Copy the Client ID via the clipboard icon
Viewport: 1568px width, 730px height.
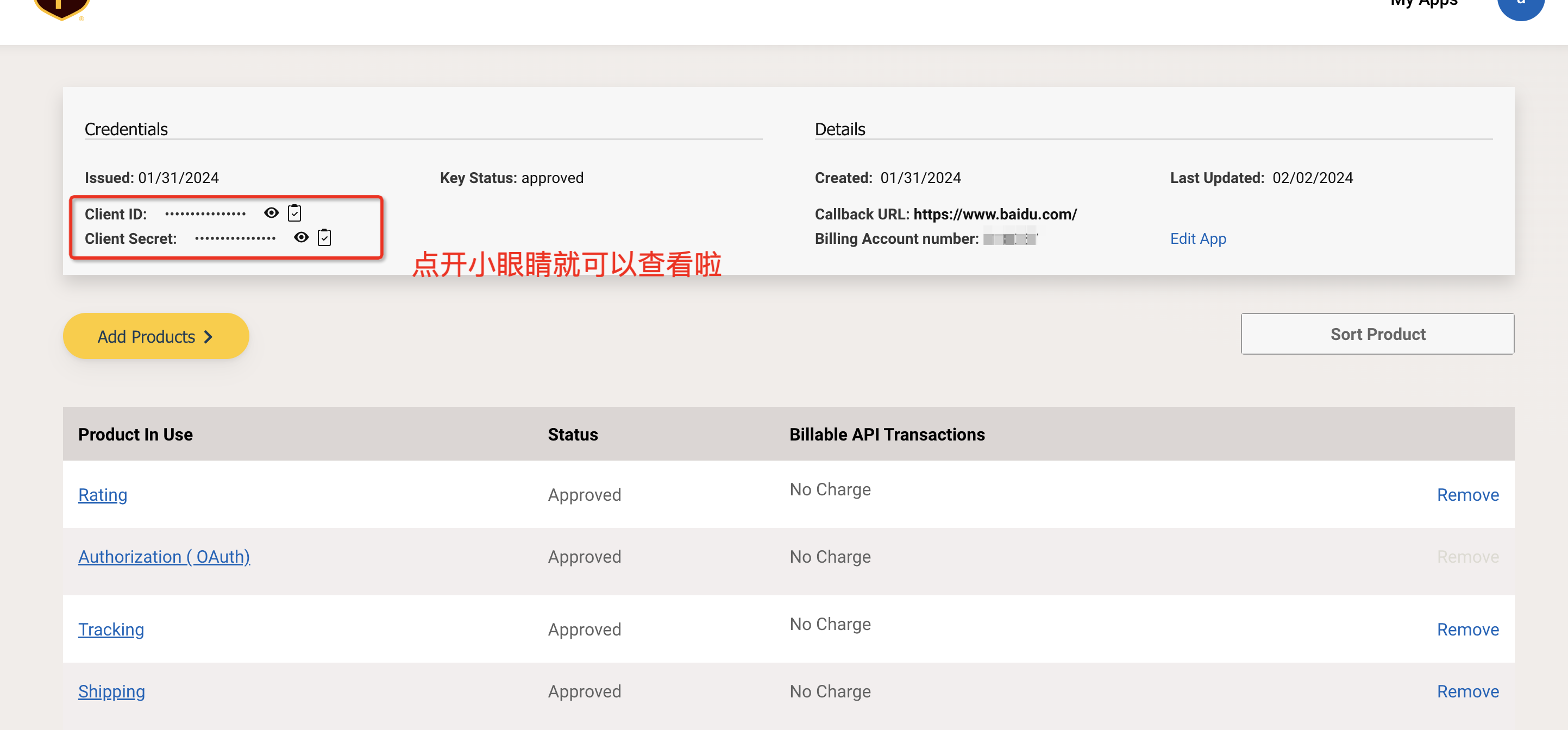[x=294, y=213]
